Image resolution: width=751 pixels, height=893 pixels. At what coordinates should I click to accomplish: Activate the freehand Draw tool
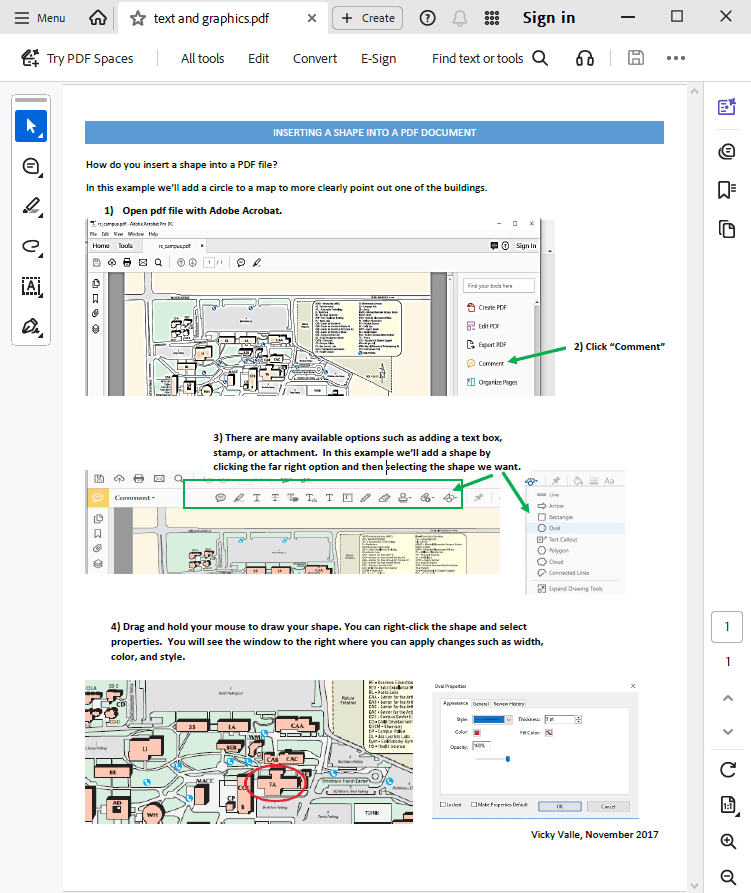coord(31,247)
